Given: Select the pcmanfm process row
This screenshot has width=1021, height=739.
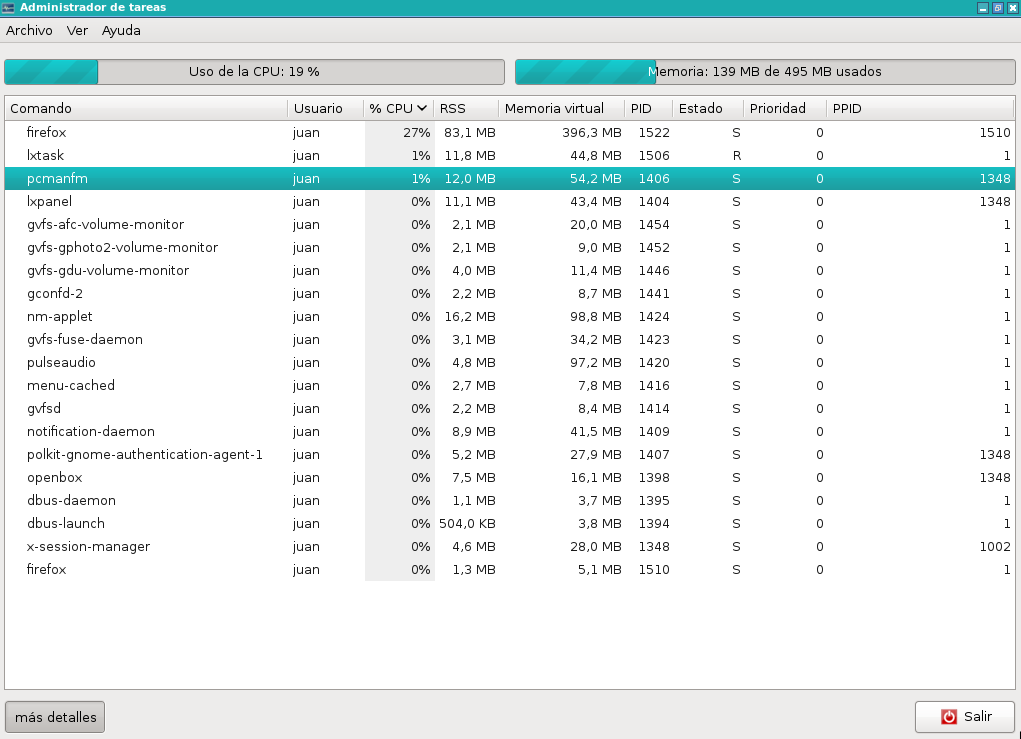Looking at the screenshot, I should point(509,178).
